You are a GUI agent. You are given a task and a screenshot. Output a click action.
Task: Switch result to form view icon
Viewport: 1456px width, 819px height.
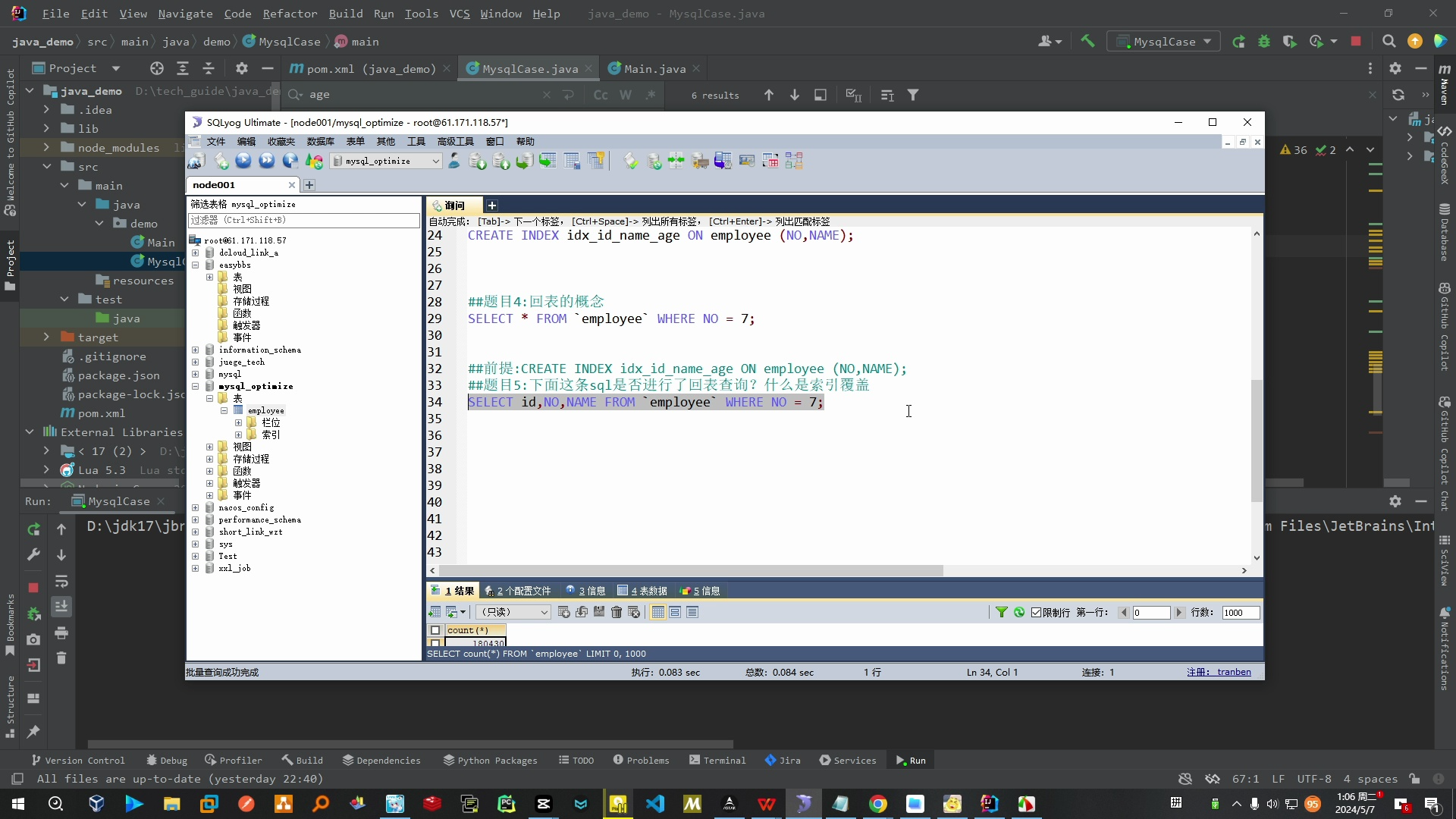click(x=675, y=612)
